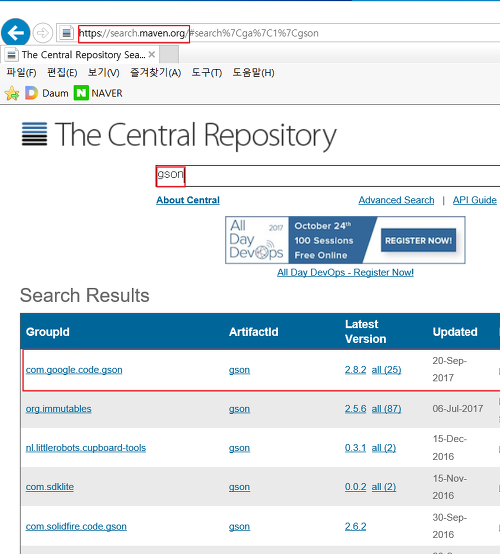Open version 2.5.6 link
This screenshot has height=554, width=500.
[x=355, y=409]
